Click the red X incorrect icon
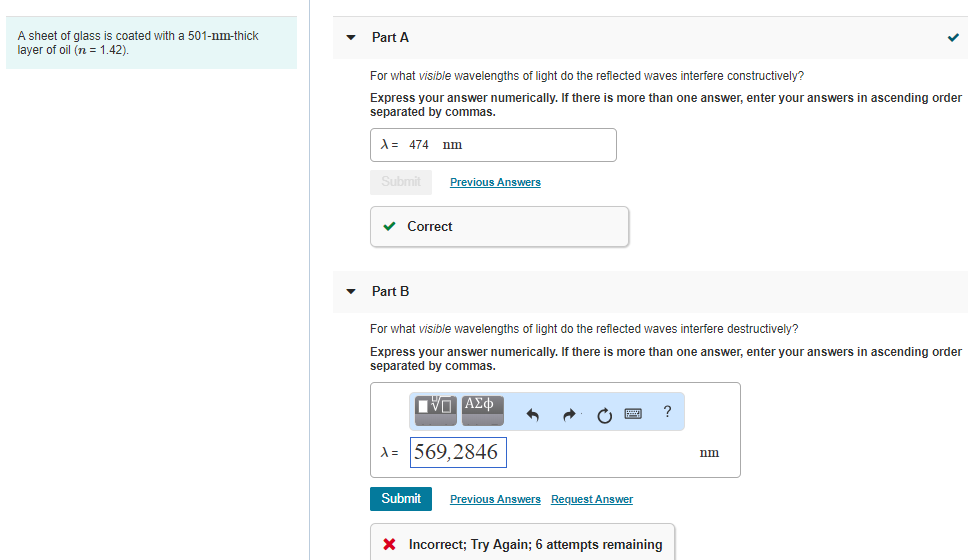Screen dimensions: 968x560 pyautogui.click(x=390, y=545)
